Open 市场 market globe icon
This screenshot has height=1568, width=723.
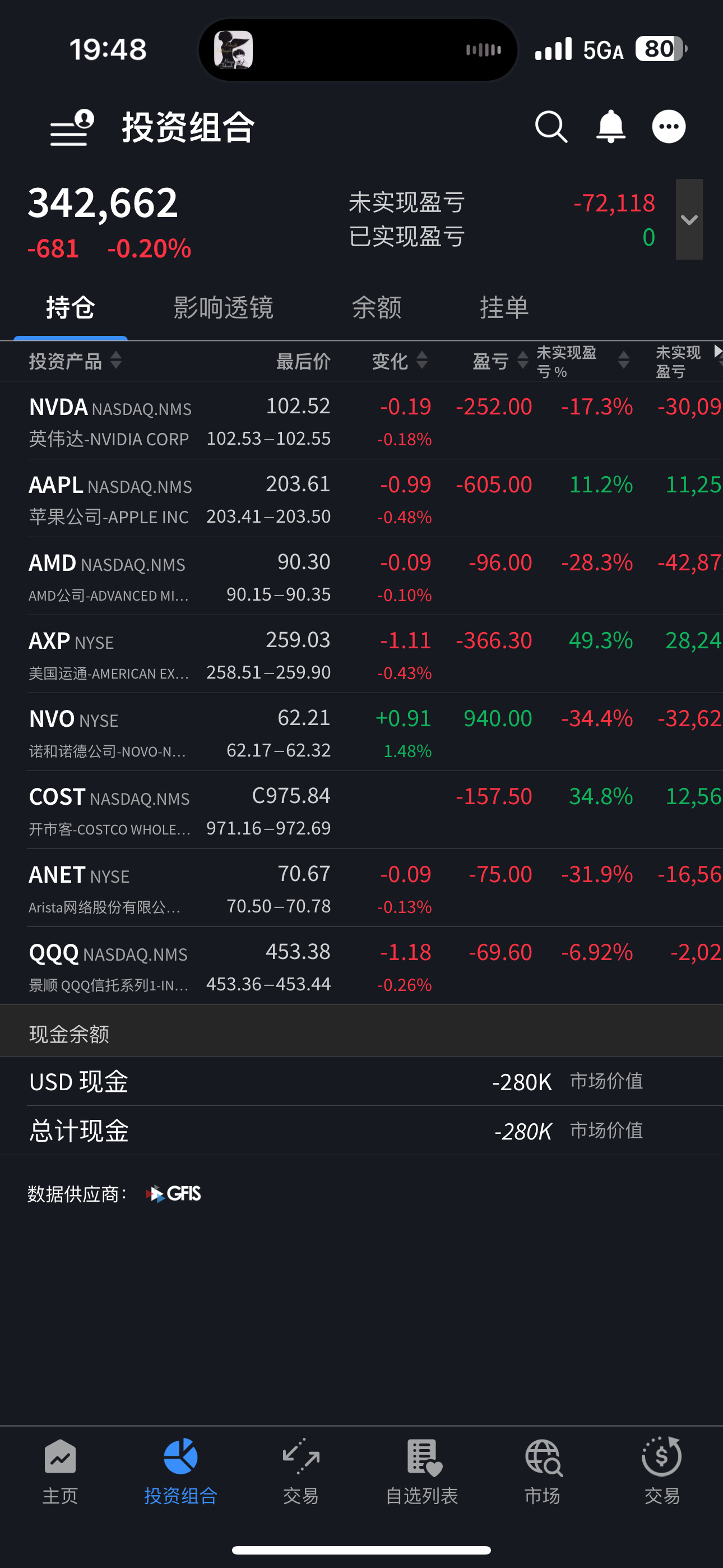coord(544,1458)
